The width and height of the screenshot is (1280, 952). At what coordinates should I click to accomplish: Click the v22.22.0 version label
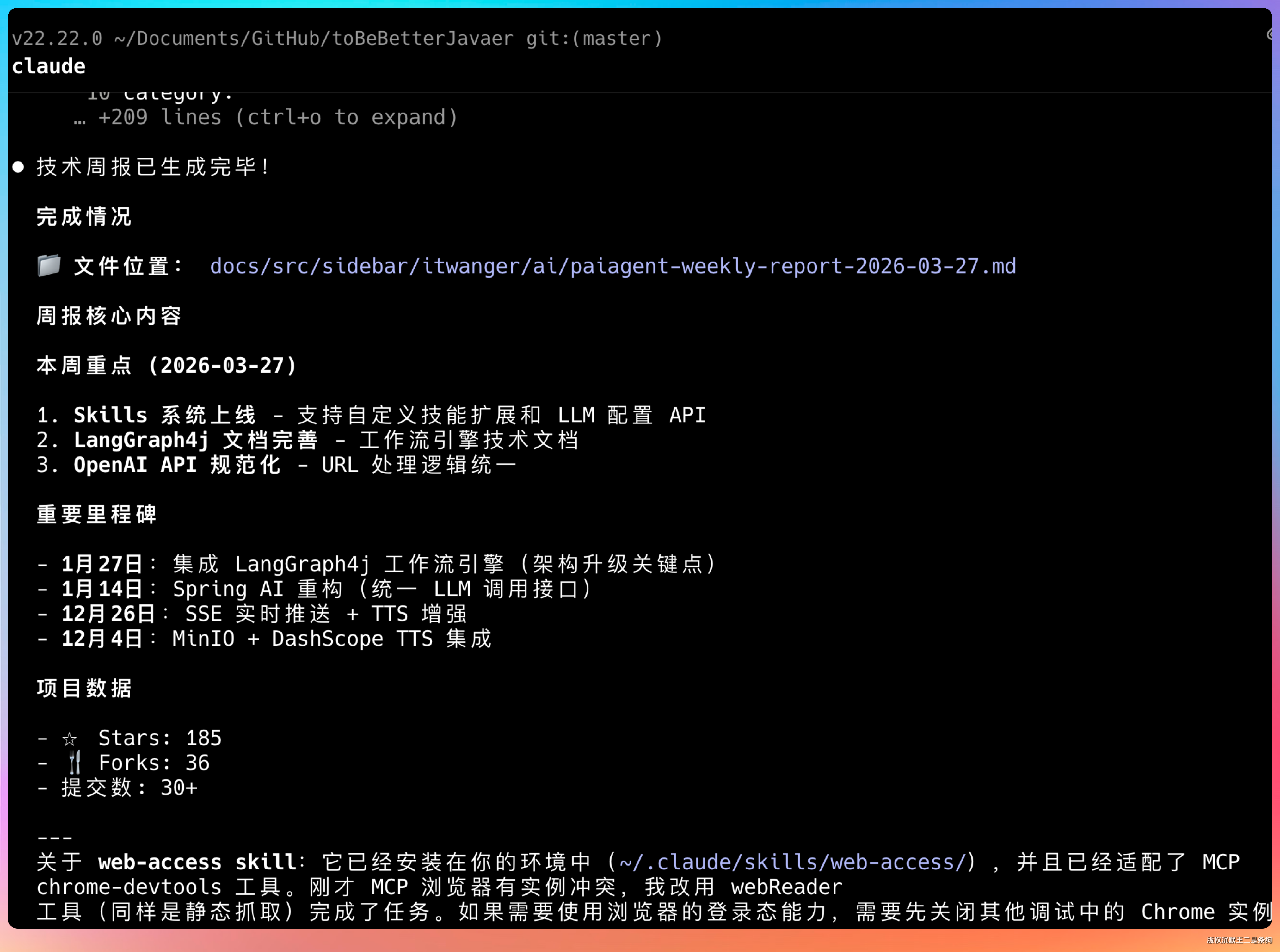(x=57, y=39)
